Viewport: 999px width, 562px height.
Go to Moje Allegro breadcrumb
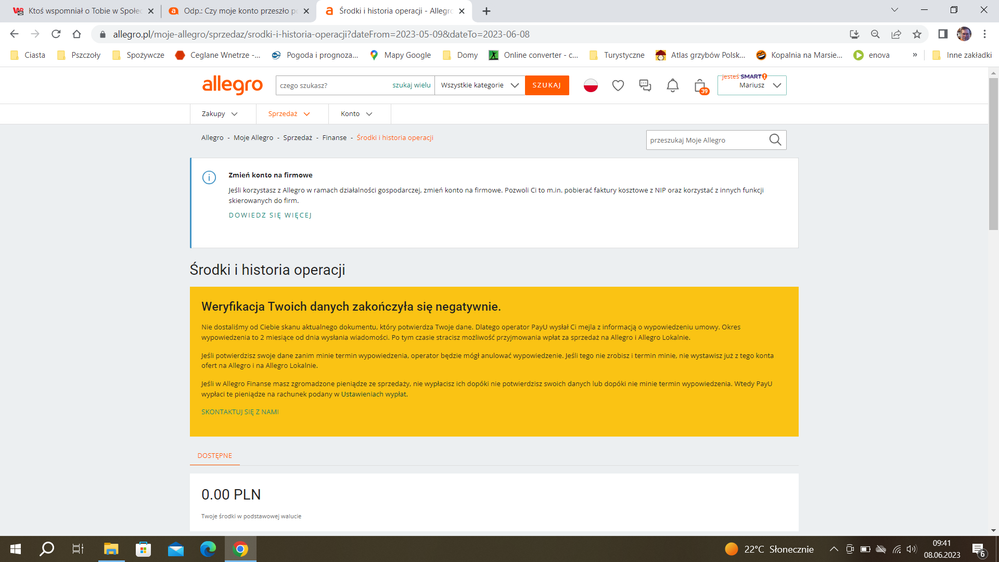(x=253, y=138)
